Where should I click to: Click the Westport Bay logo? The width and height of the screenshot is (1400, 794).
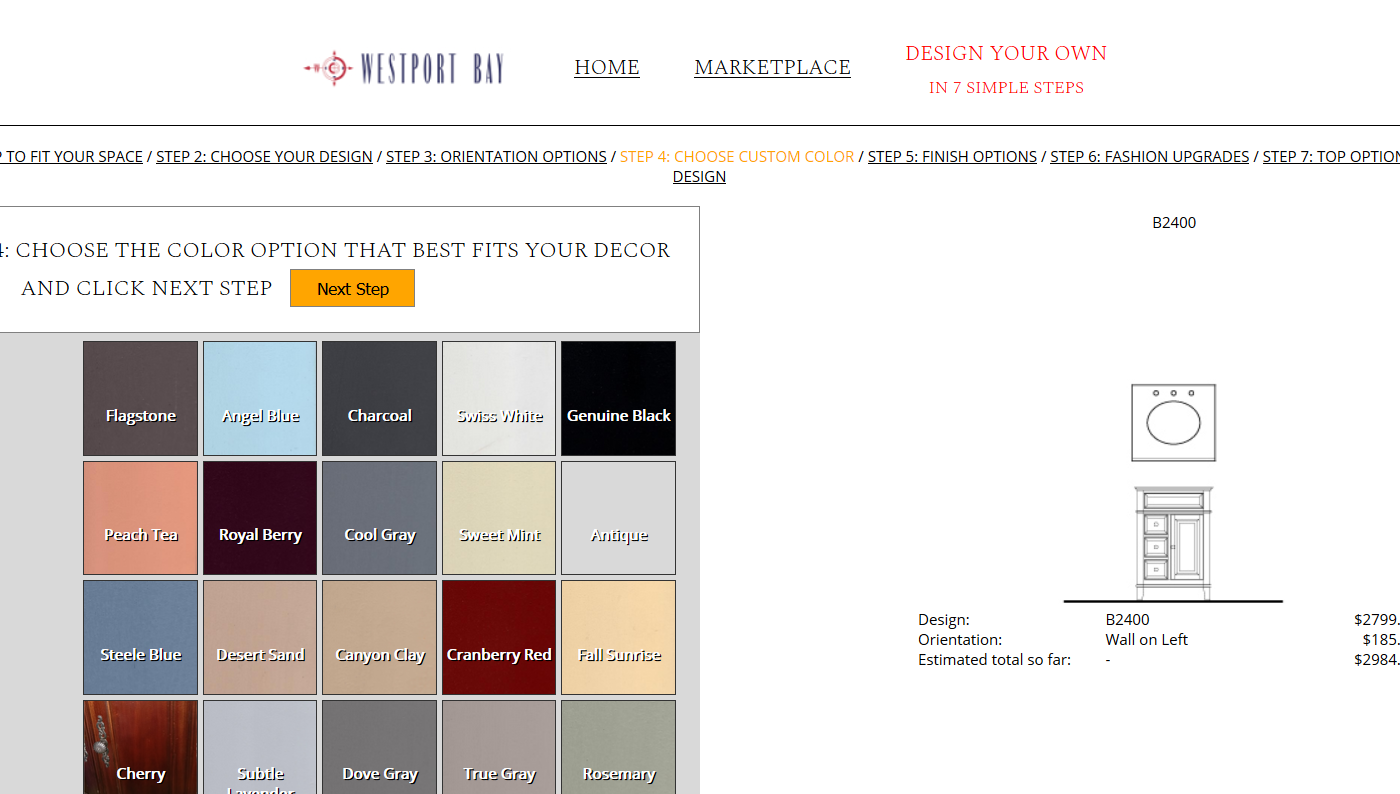tap(404, 68)
